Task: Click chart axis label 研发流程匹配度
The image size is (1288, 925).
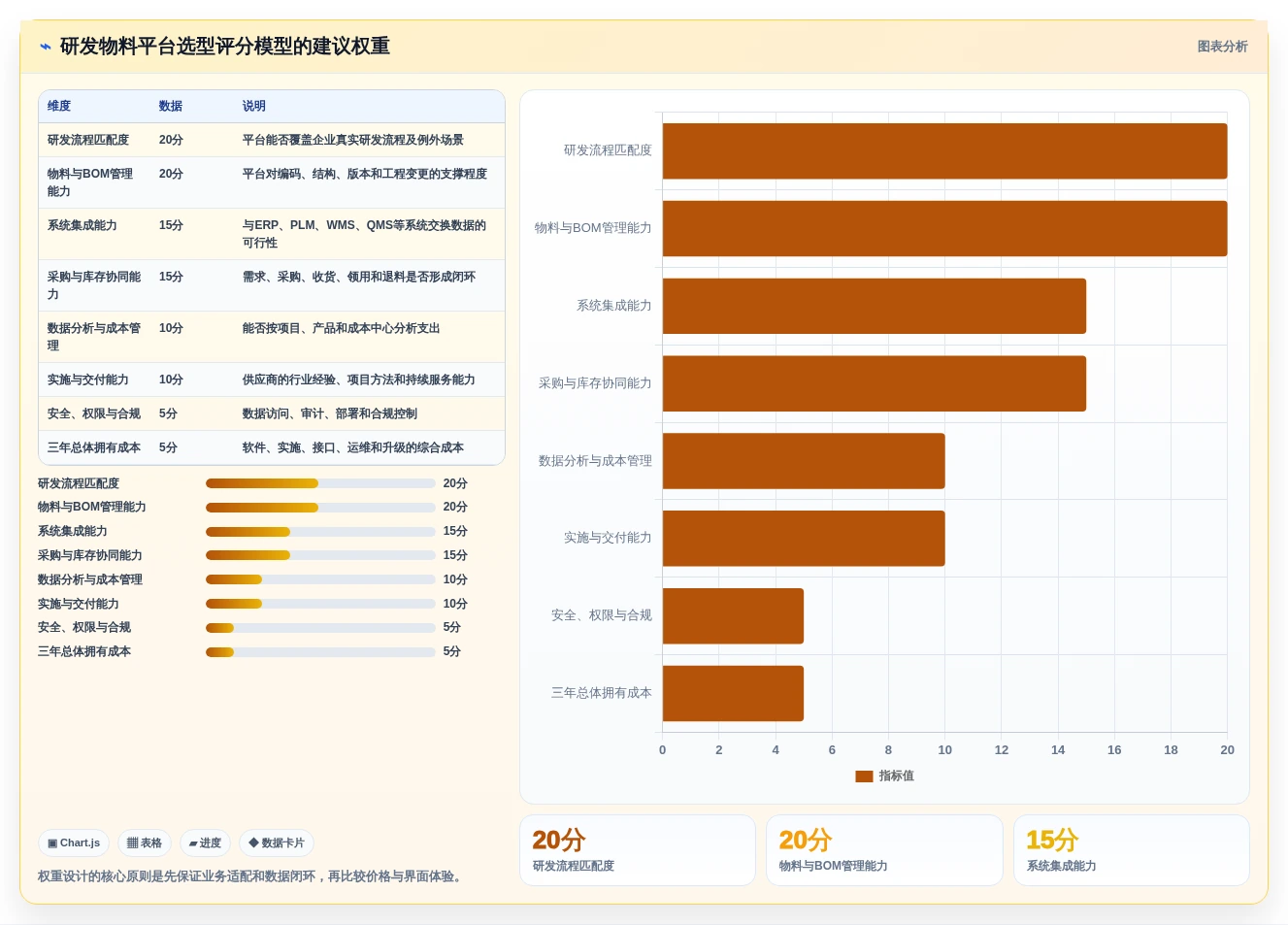Action: pos(608,150)
